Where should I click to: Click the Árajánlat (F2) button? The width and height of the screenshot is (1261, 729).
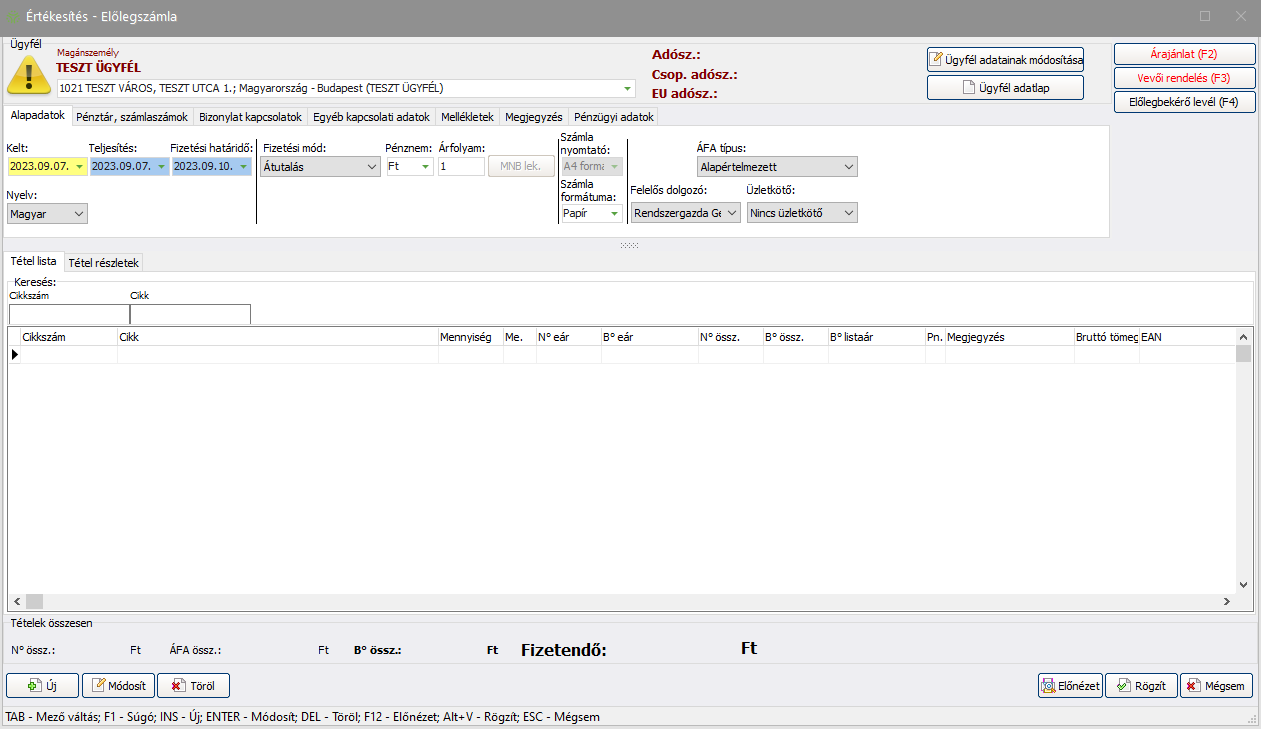pyautogui.click(x=1184, y=54)
